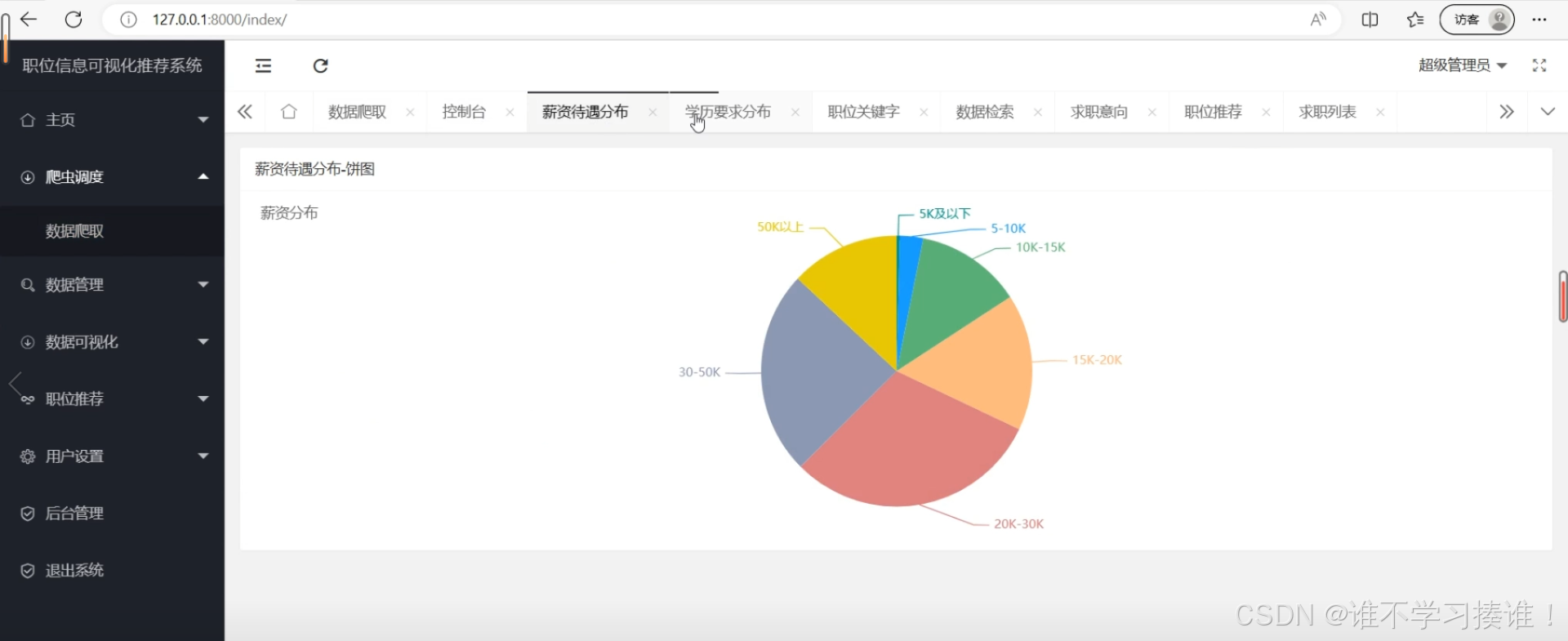
Task: Close the 职位推荐 tab
Action: pos(1266,113)
